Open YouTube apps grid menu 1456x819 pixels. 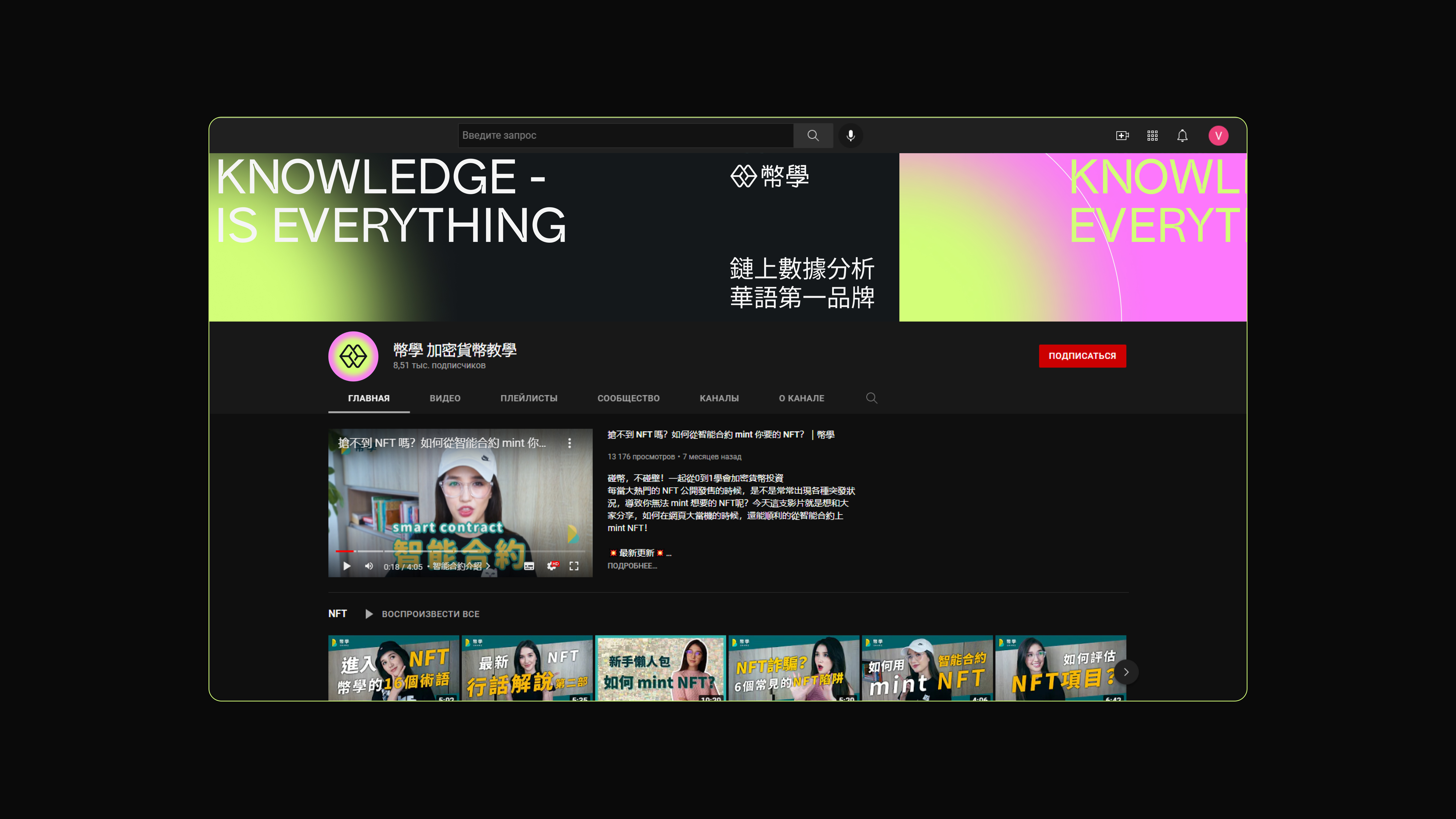1152,136
